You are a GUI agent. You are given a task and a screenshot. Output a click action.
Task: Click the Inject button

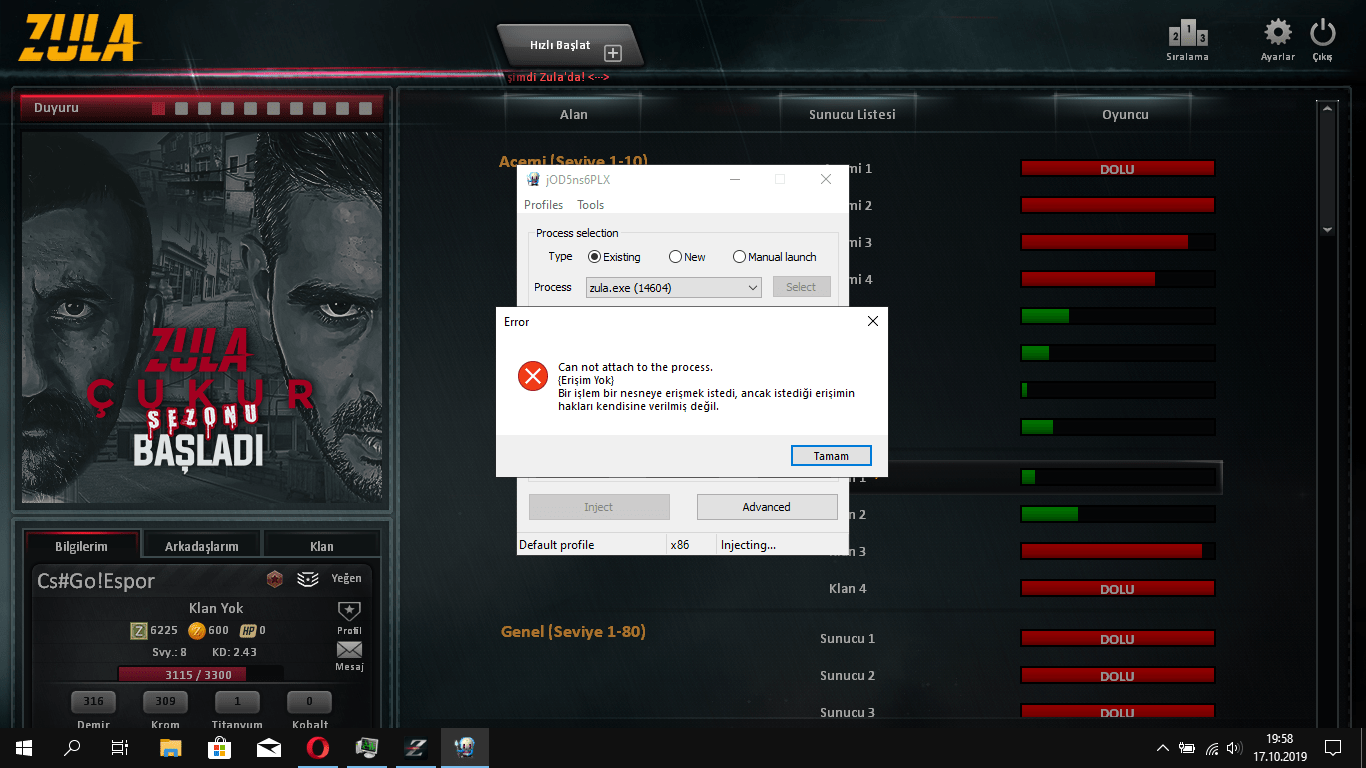[599, 507]
